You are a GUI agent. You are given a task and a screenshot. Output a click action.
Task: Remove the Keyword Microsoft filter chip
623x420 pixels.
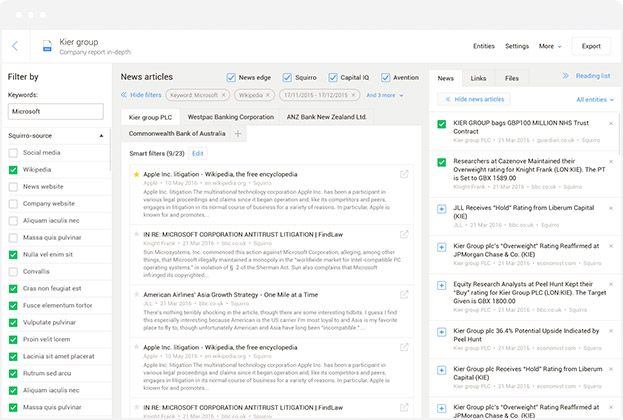point(224,95)
